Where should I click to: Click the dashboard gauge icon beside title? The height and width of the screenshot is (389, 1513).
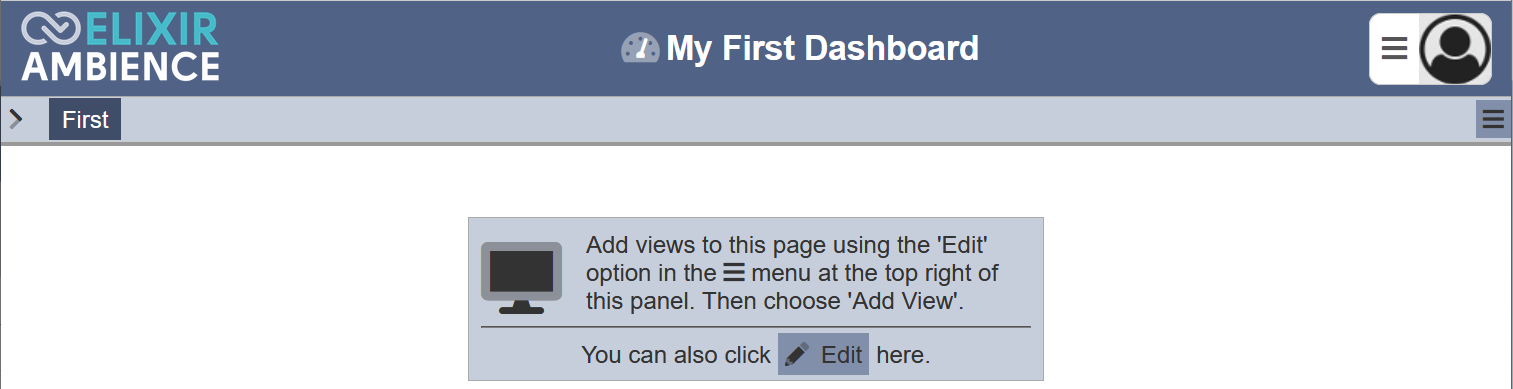point(640,48)
